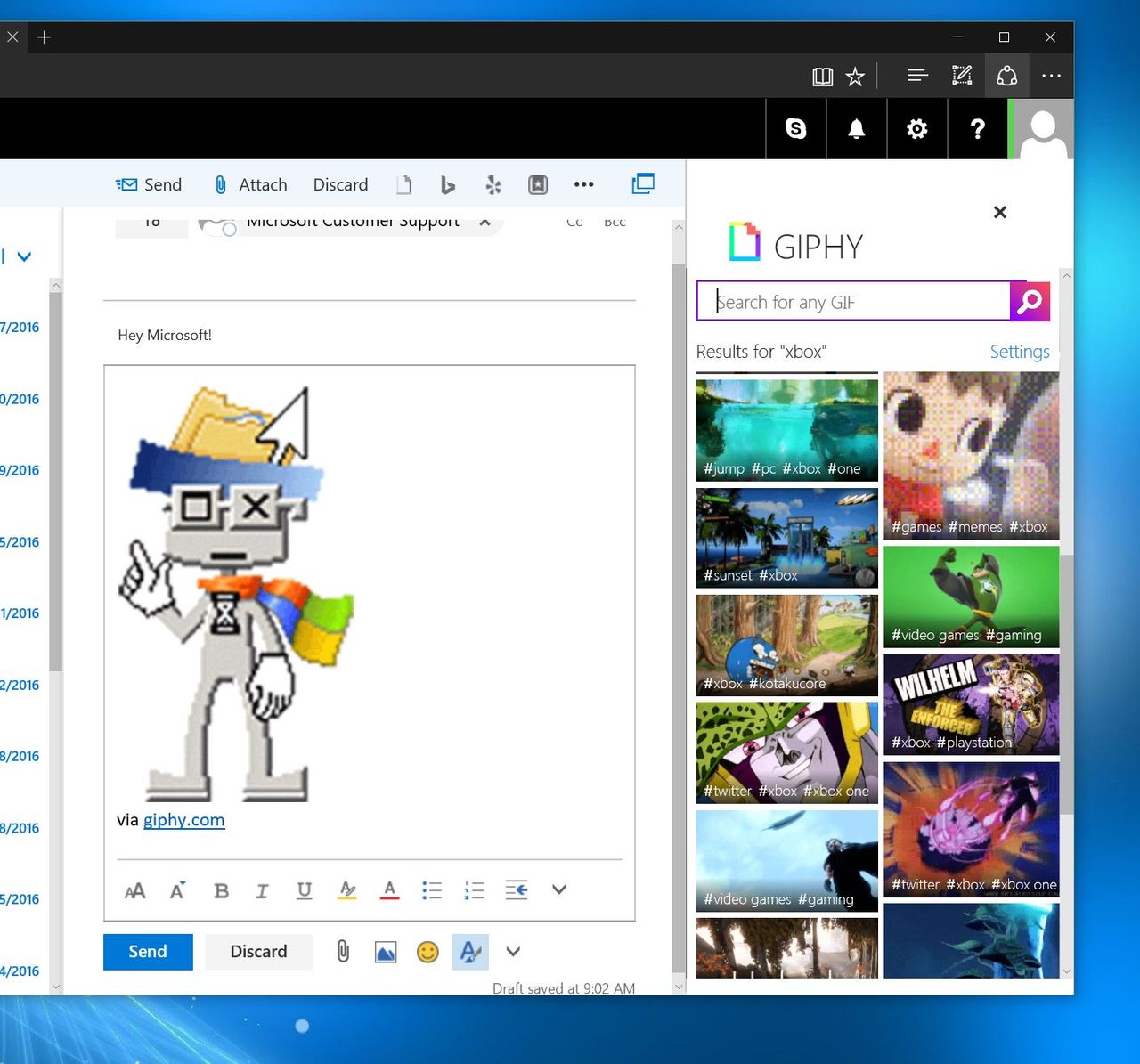Select the #games #memes #xbox GIF
This screenshot has width=1140, height=1064.
pyautogui.click(x=972, y=455)
